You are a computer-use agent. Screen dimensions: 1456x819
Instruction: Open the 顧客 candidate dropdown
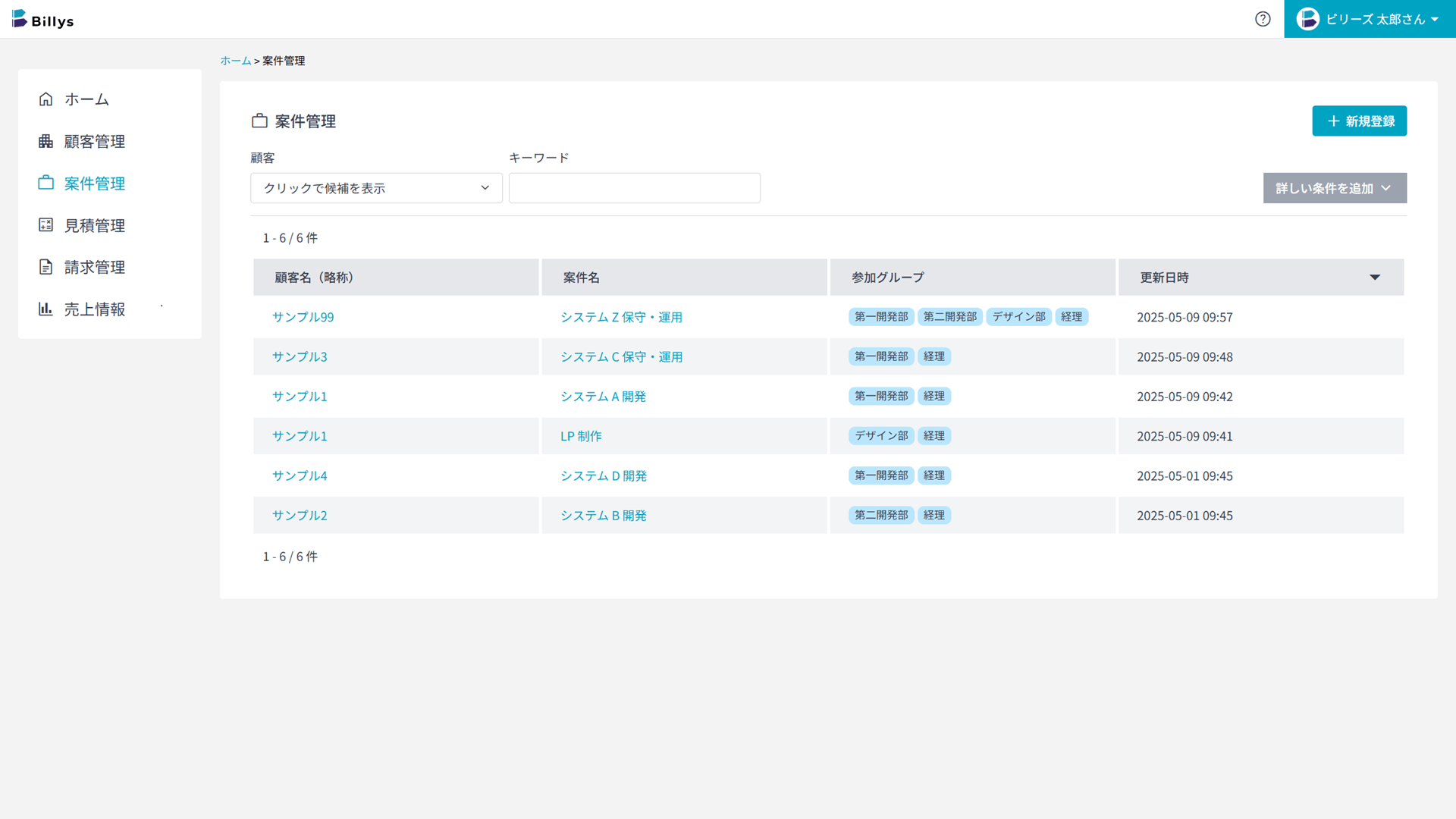[x=376, y=188]
